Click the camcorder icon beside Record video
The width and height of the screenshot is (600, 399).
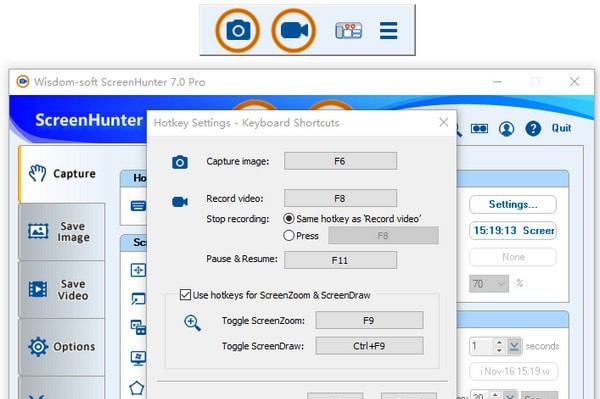coord(179,202)
